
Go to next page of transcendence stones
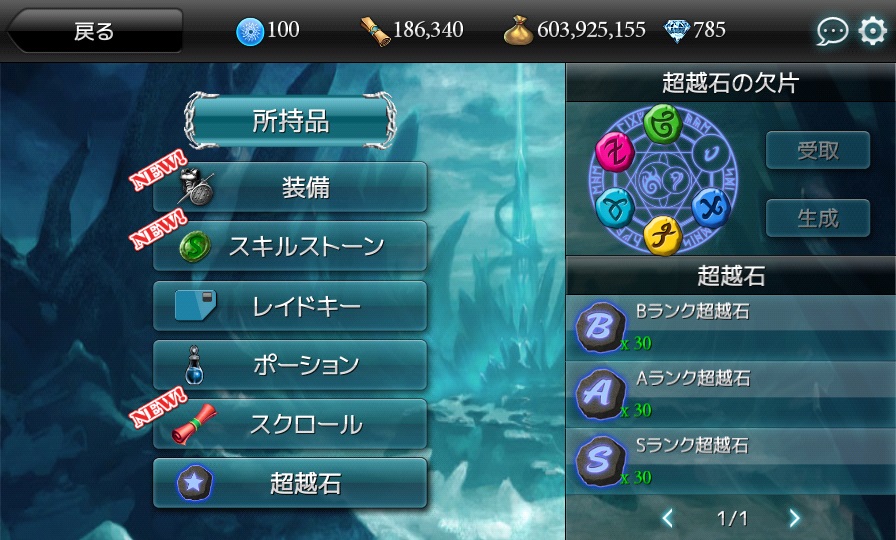coord(794,518)
